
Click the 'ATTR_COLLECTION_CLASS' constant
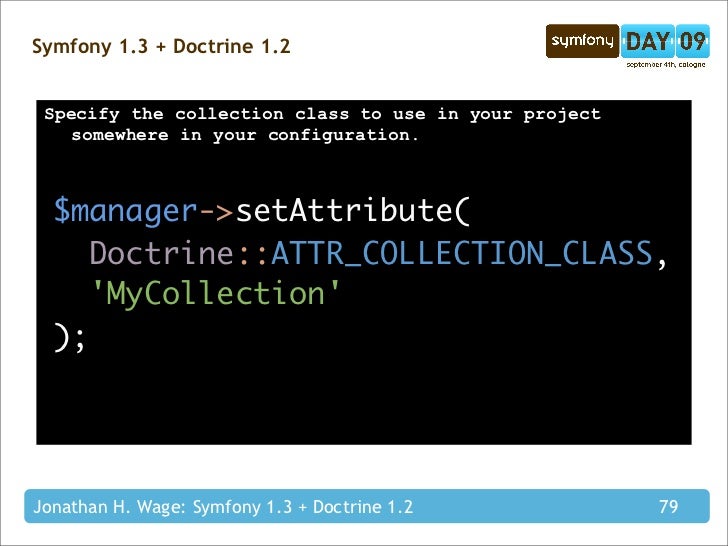(462, 254)
